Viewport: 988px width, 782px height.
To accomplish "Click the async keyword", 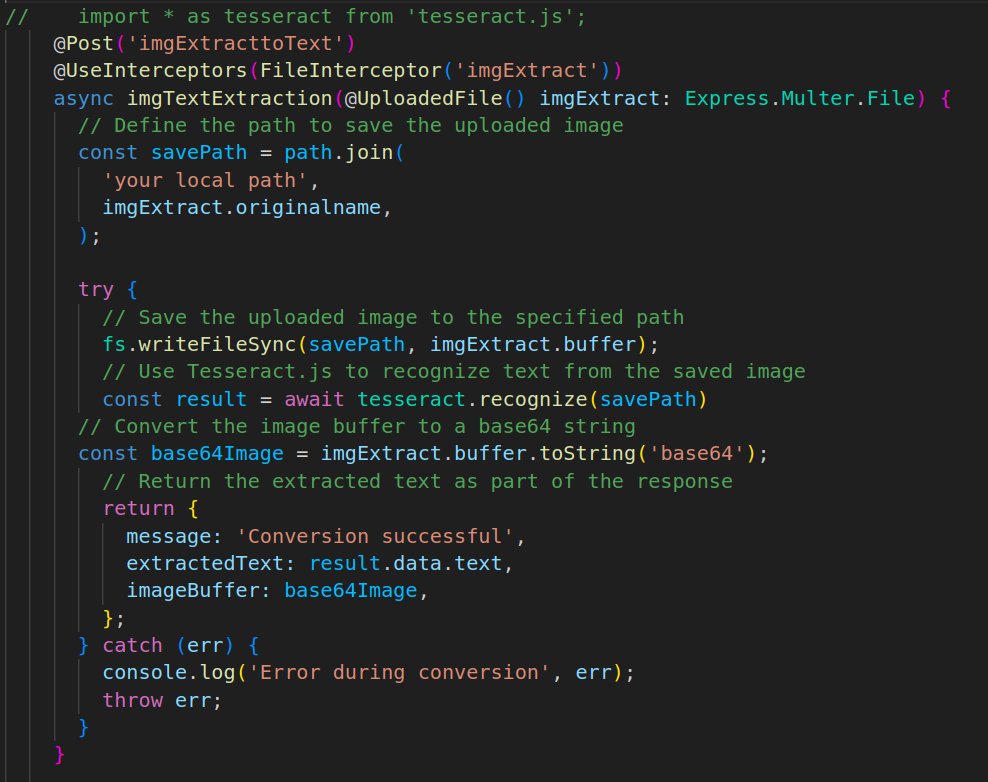I will (x=84, y=98).
